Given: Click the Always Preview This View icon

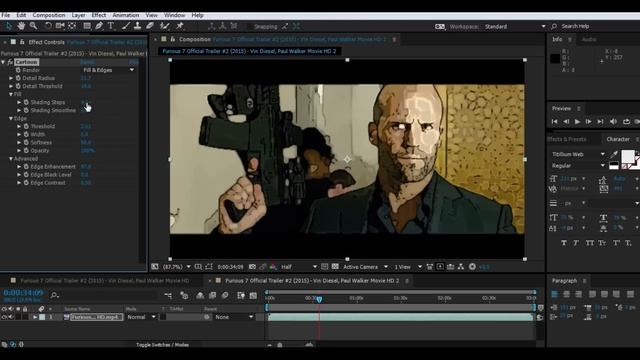Looking at the screenshot, I should point(155,267).
